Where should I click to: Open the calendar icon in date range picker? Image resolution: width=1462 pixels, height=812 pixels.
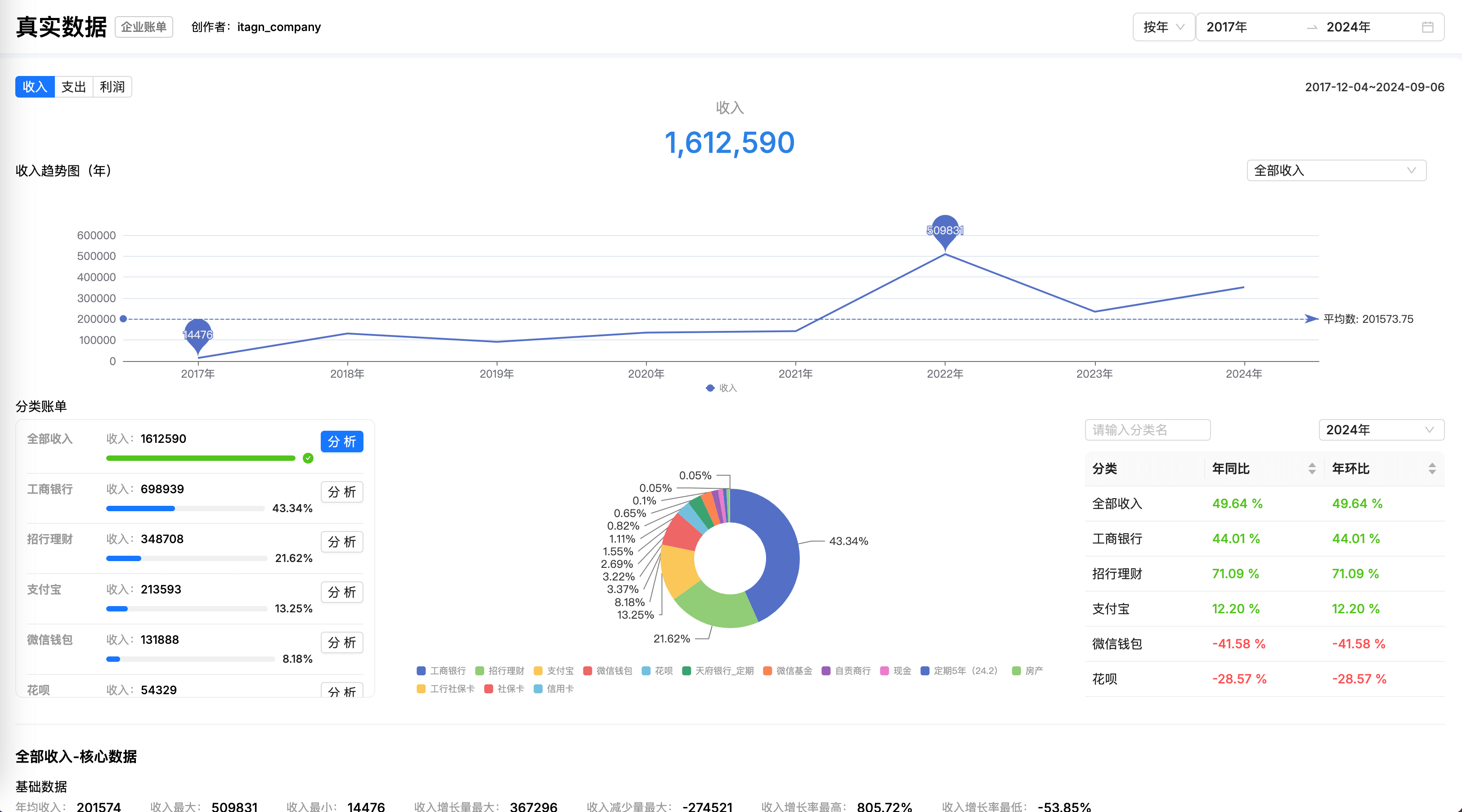tap(1427, 27)
